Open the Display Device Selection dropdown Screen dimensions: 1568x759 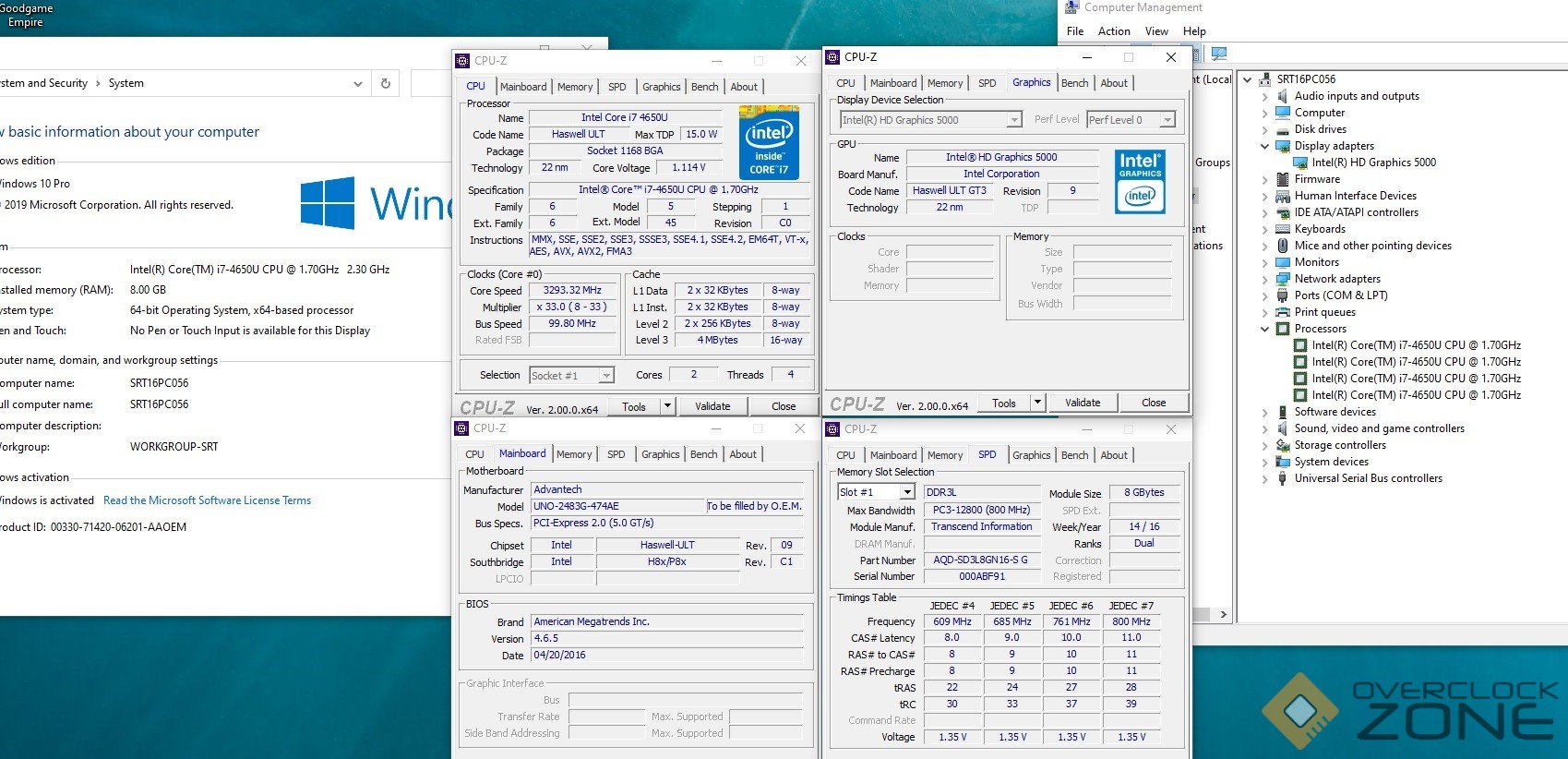[x=1014, y=120]
